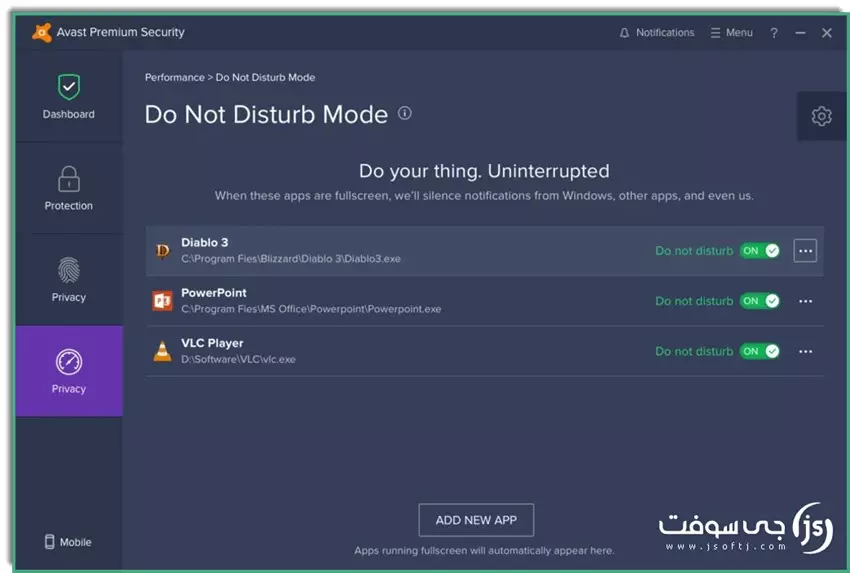
Task: Click the ADD NEW APP button
Action: (476, 520)
